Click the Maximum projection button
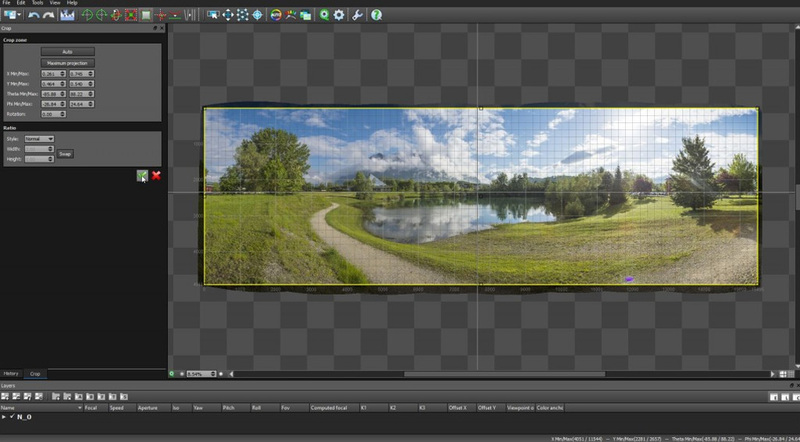The image size is (800, 442). (x=67, y=63)
